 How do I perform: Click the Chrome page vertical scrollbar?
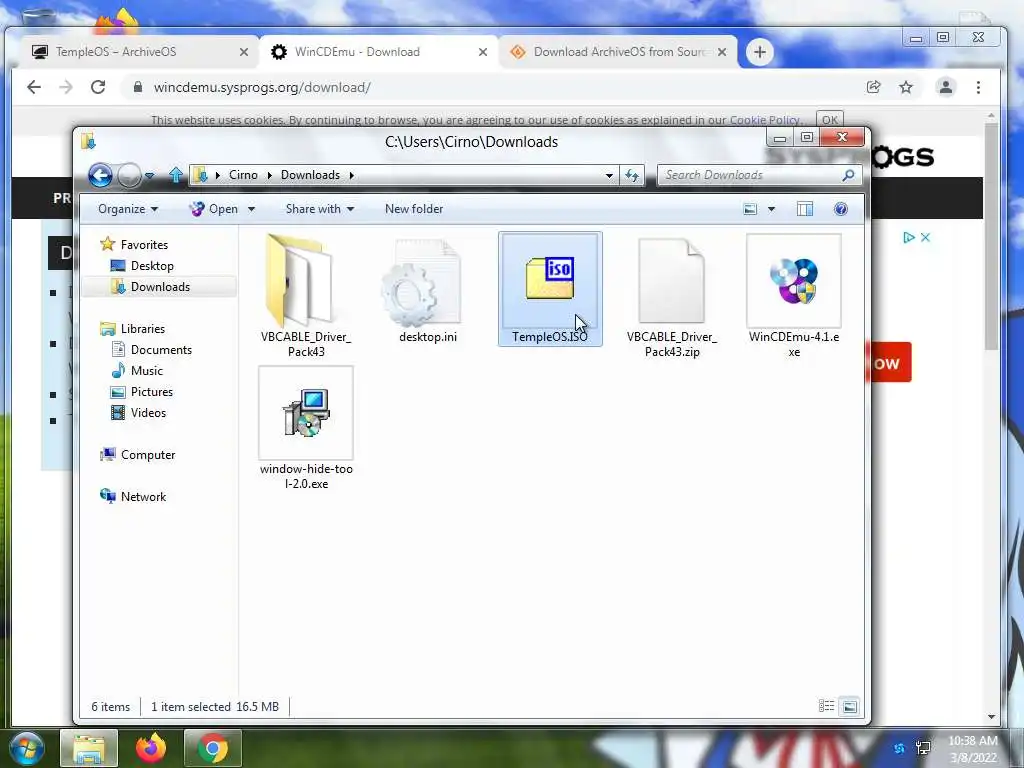[x=991, y=235]
